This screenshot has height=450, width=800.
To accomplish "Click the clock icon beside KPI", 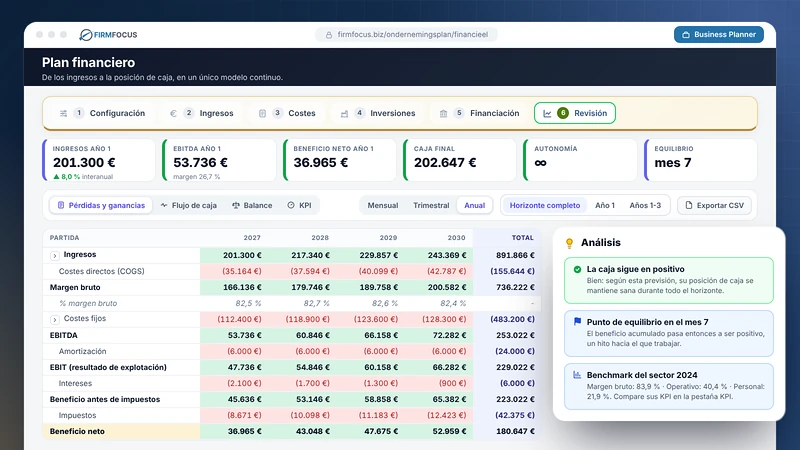I will pyautogui.click(x=291, y=205).
